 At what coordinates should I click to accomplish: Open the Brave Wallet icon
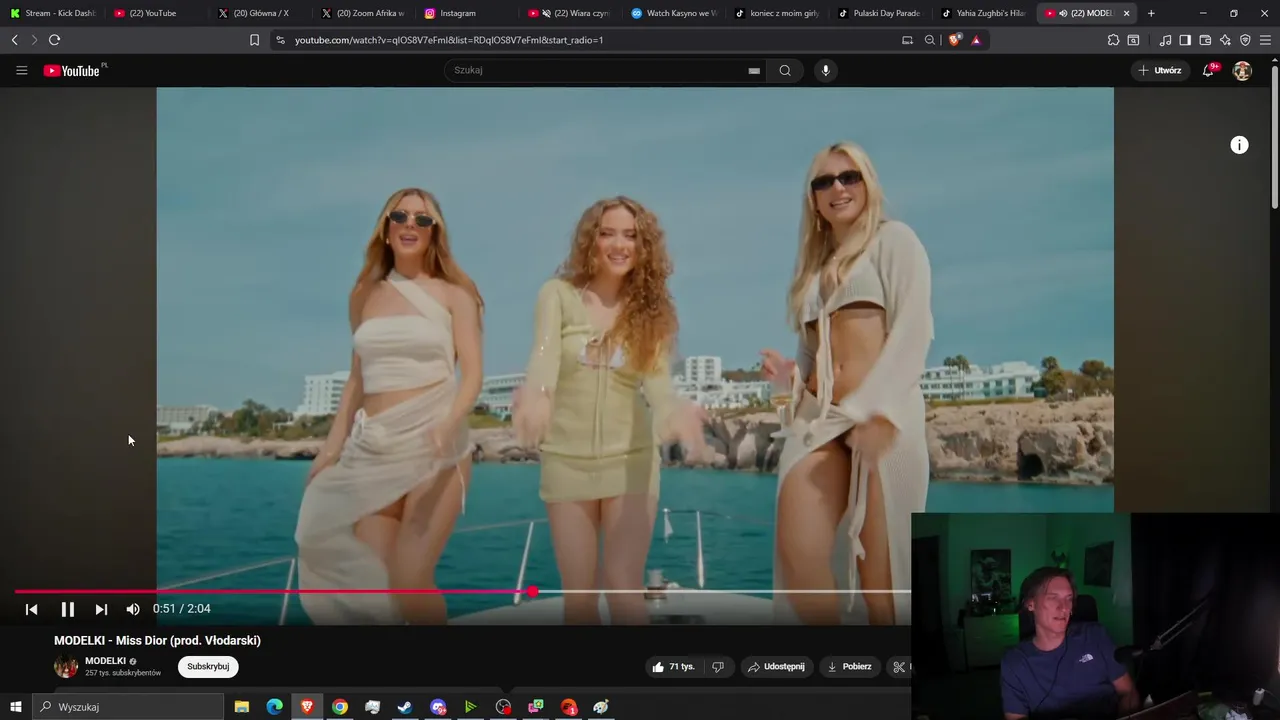(1205, 40)
